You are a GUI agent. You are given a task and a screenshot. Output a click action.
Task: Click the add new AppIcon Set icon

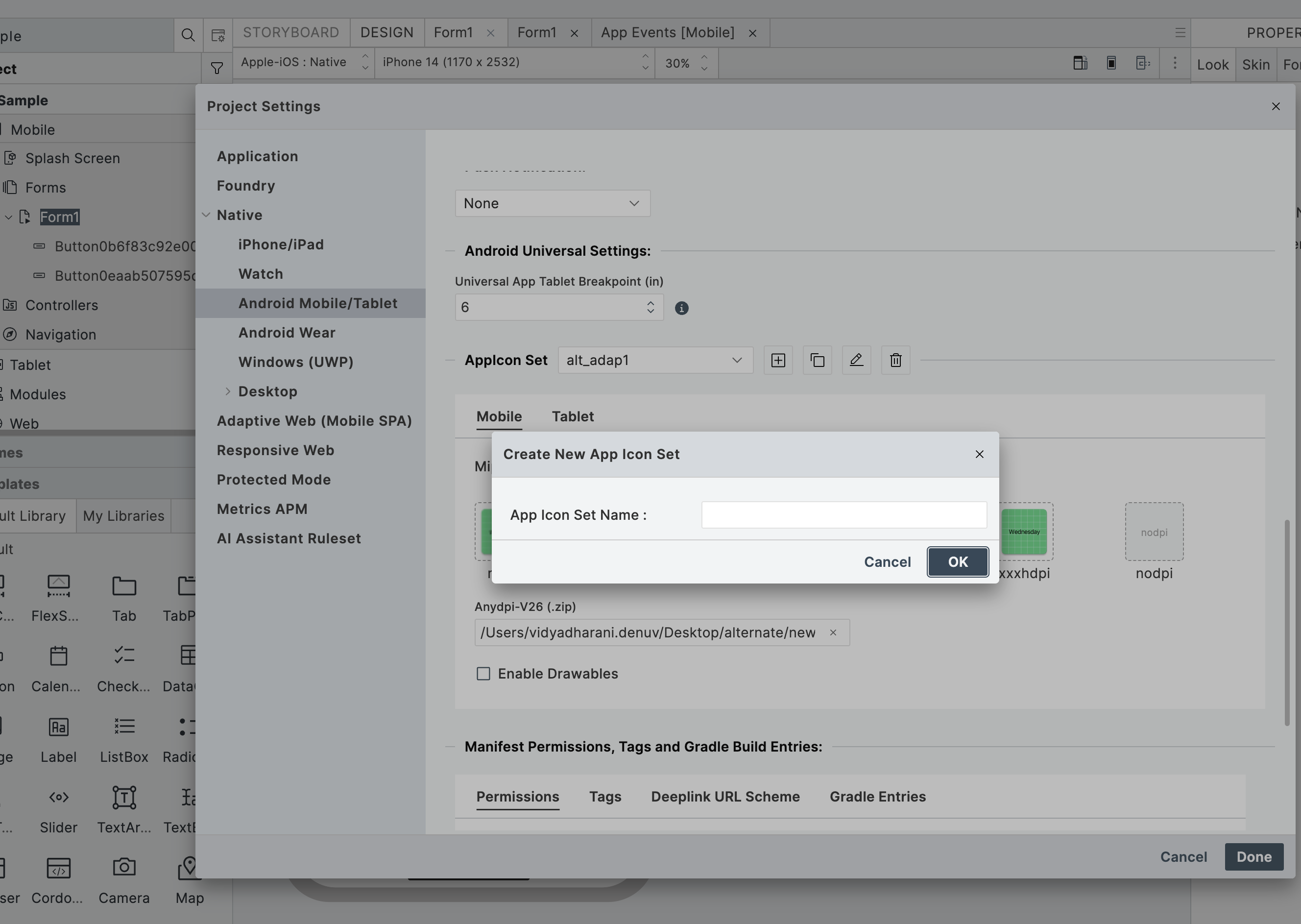[x=778, y=360]
